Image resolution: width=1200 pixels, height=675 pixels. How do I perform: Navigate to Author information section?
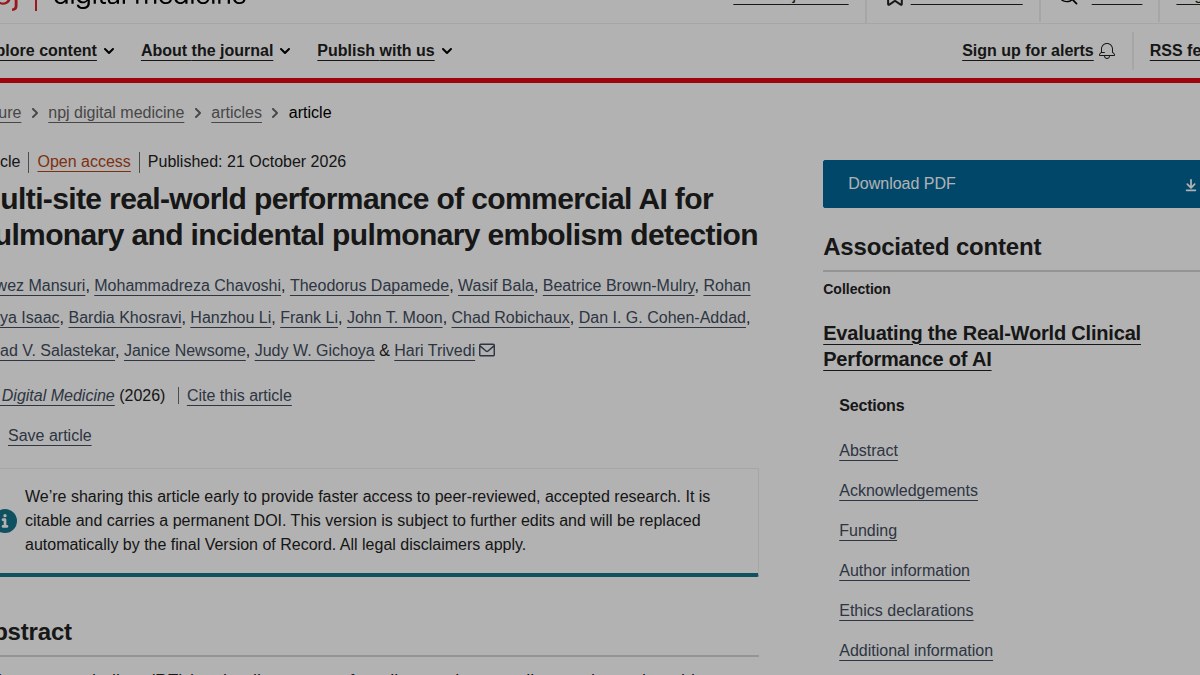point(904,571)
